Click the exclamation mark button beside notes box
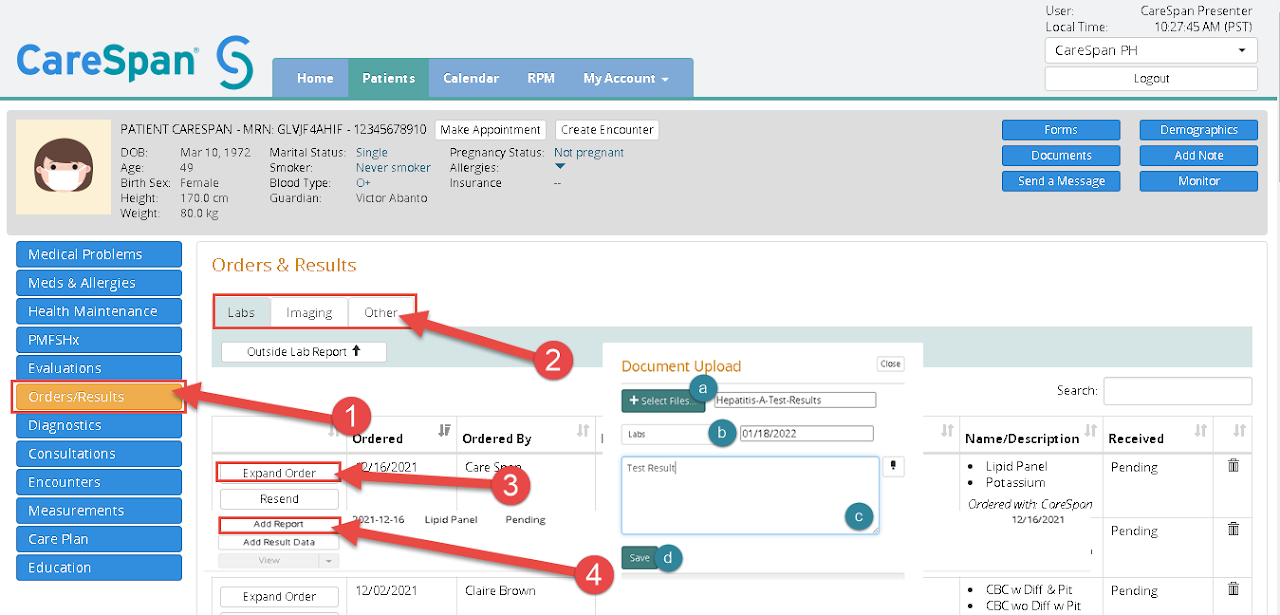 [894, 467]
